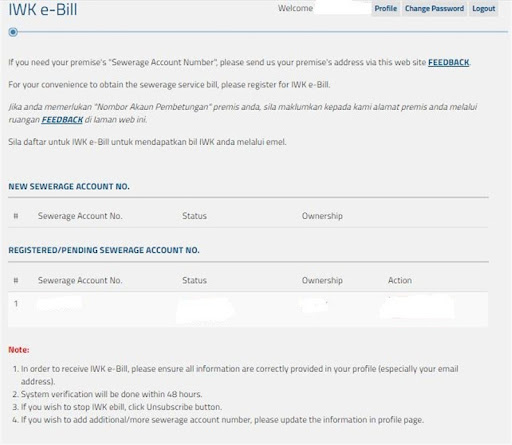Click Change Password button
512x445 pixels.
click(x=434, y=8)
